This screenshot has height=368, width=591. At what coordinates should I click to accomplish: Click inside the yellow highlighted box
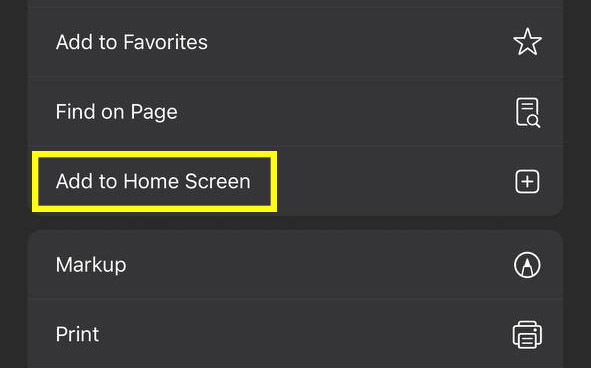pos(155,181)
